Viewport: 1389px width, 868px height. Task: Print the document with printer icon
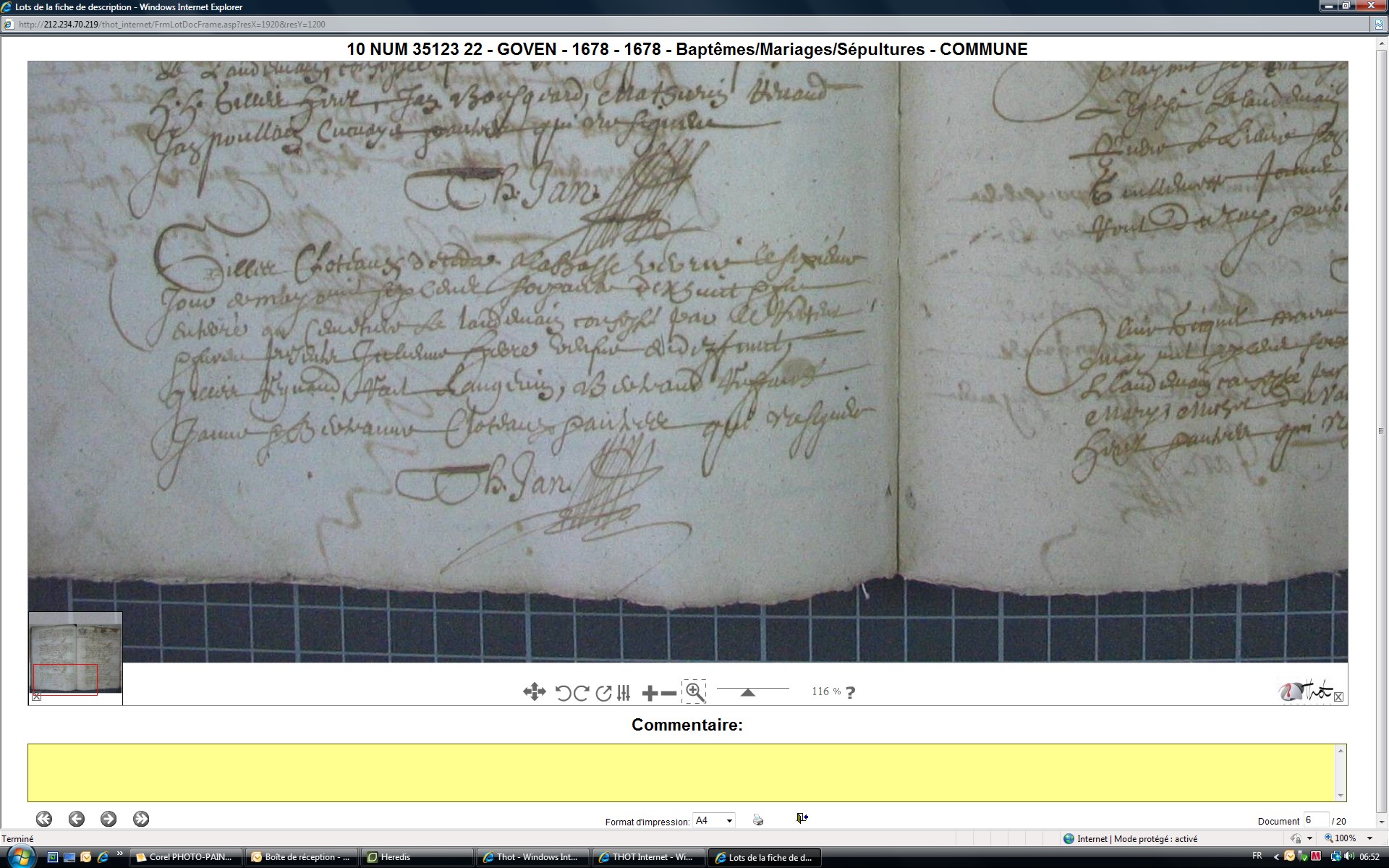click(x=758, y=820)
